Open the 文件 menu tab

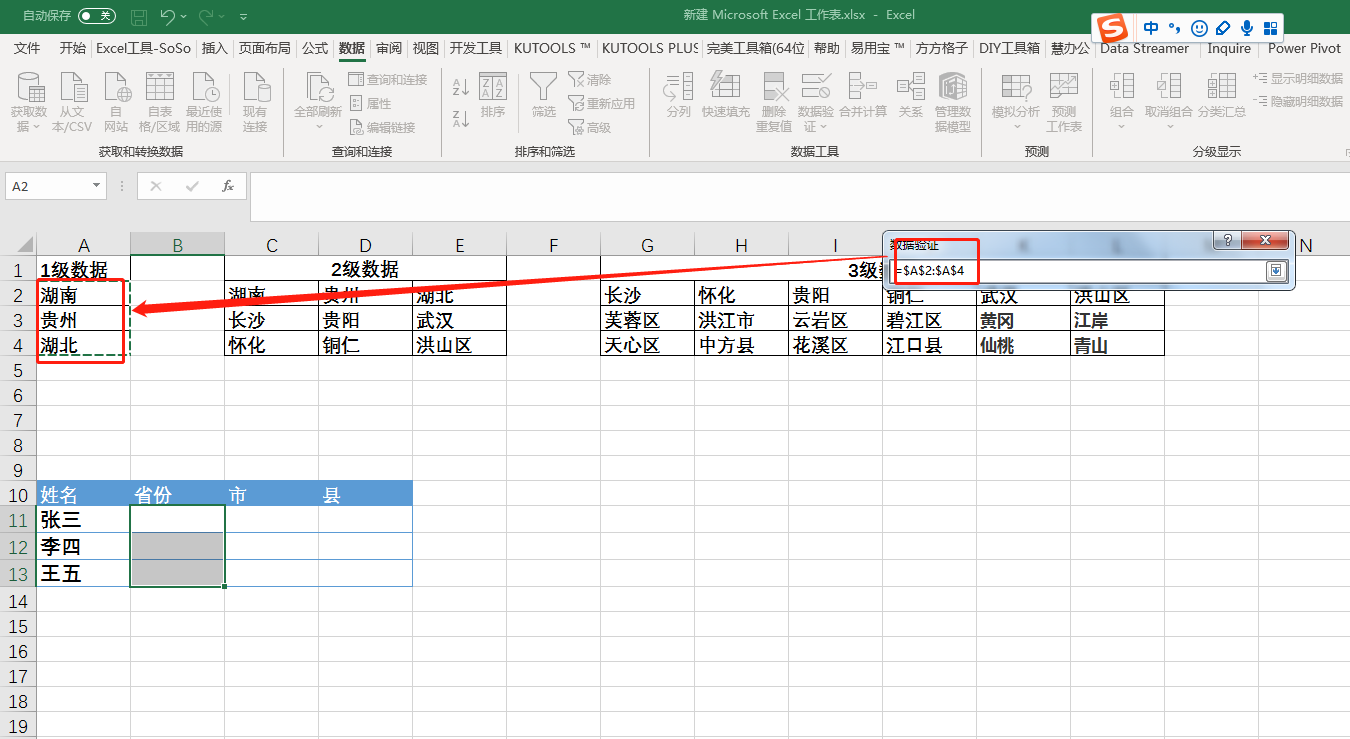click(x=27, y=48)
